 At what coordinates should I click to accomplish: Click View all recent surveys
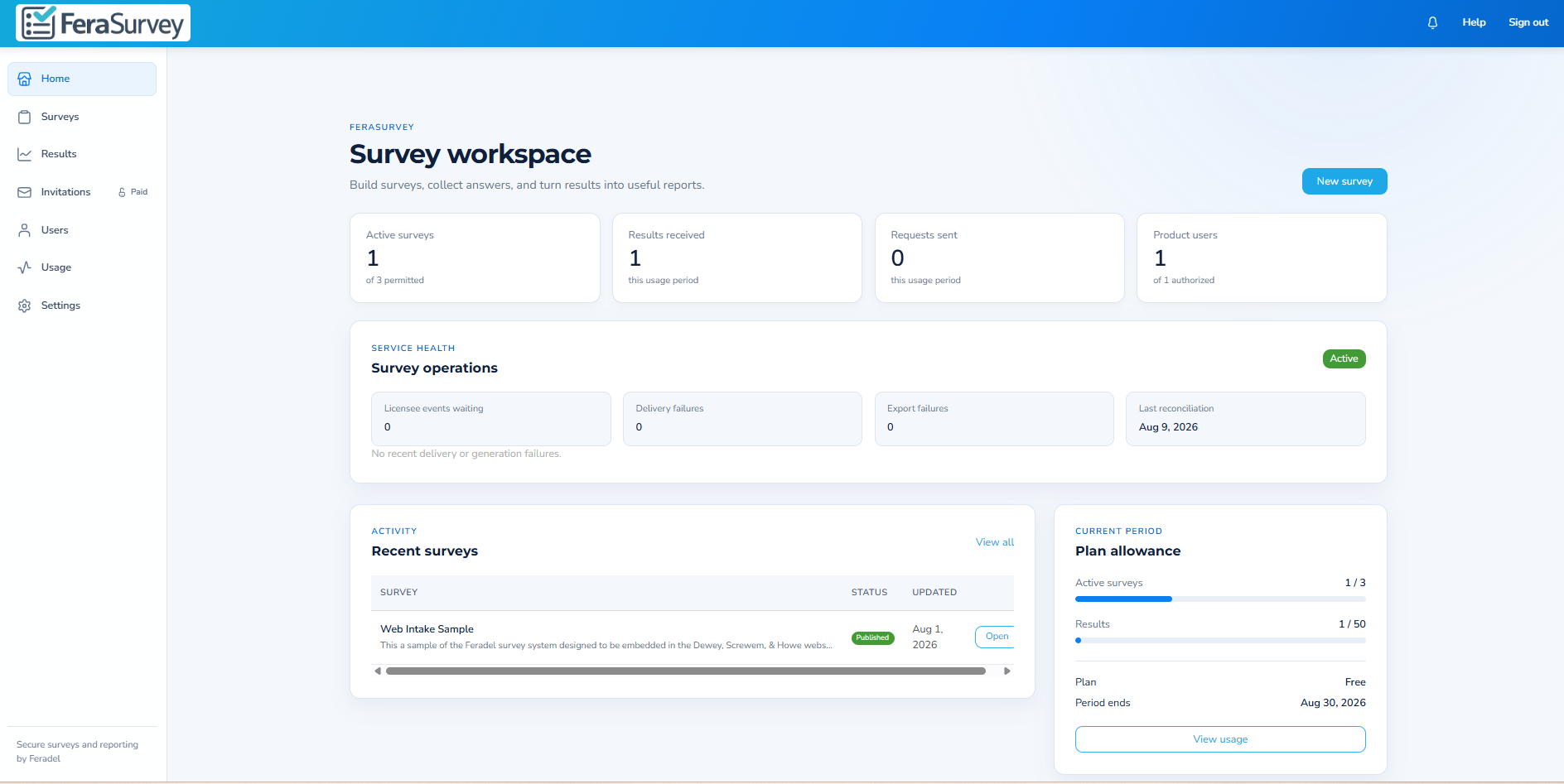pos(994,542)
